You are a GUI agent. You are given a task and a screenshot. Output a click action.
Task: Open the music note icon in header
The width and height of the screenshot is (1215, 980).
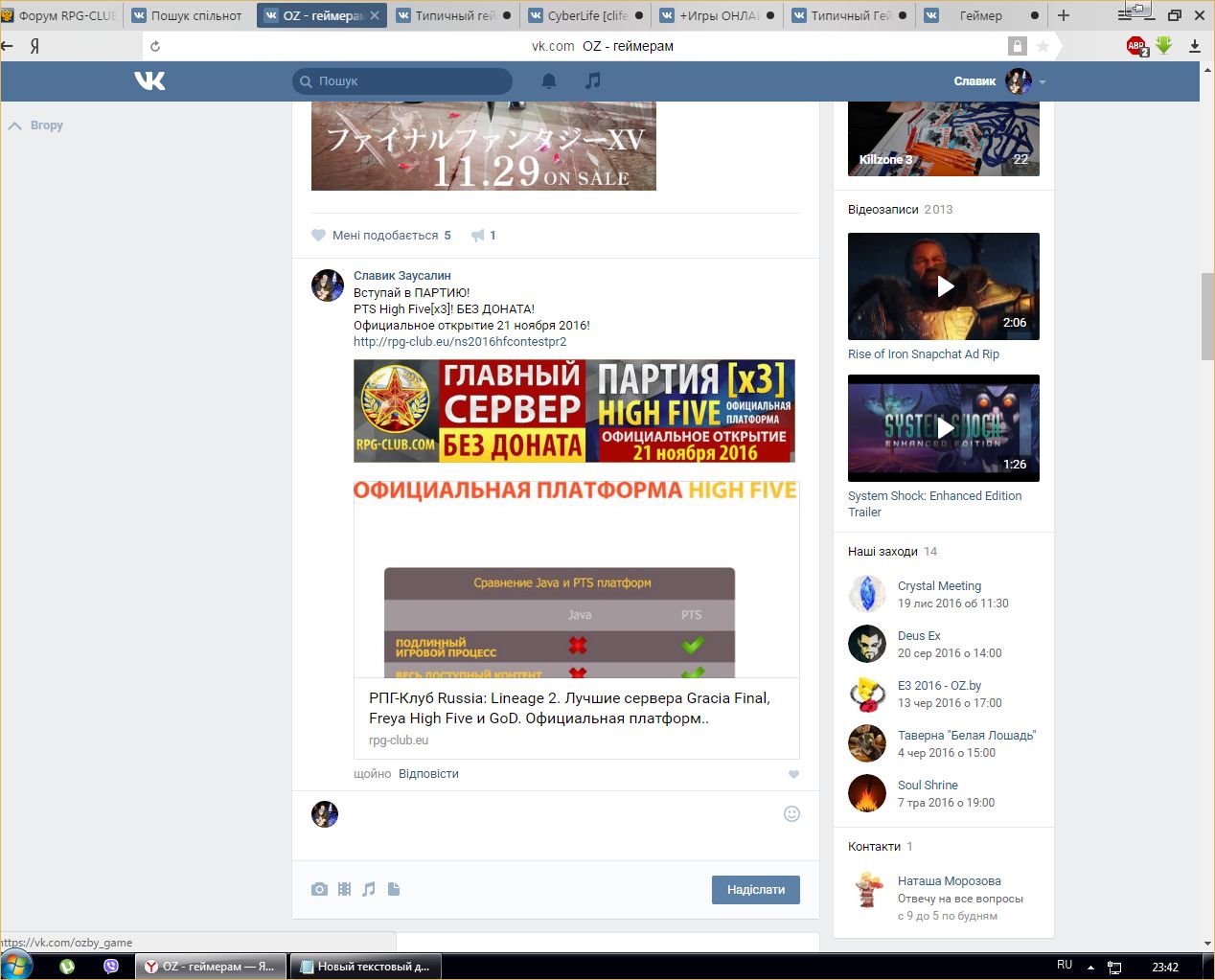pos(593,80)
